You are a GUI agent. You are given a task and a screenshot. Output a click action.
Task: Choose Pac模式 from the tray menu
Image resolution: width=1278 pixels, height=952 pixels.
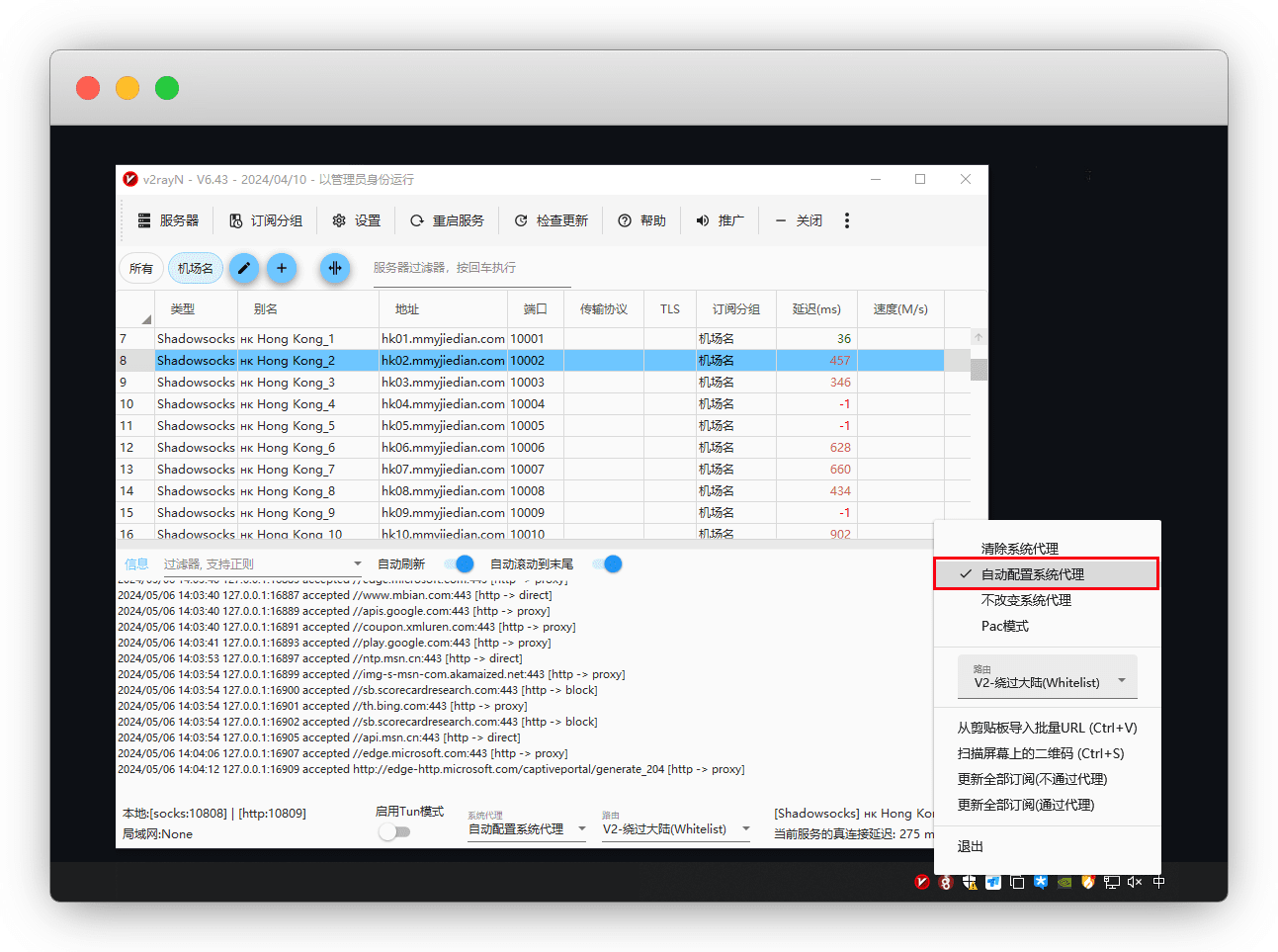click(1004, 626)
